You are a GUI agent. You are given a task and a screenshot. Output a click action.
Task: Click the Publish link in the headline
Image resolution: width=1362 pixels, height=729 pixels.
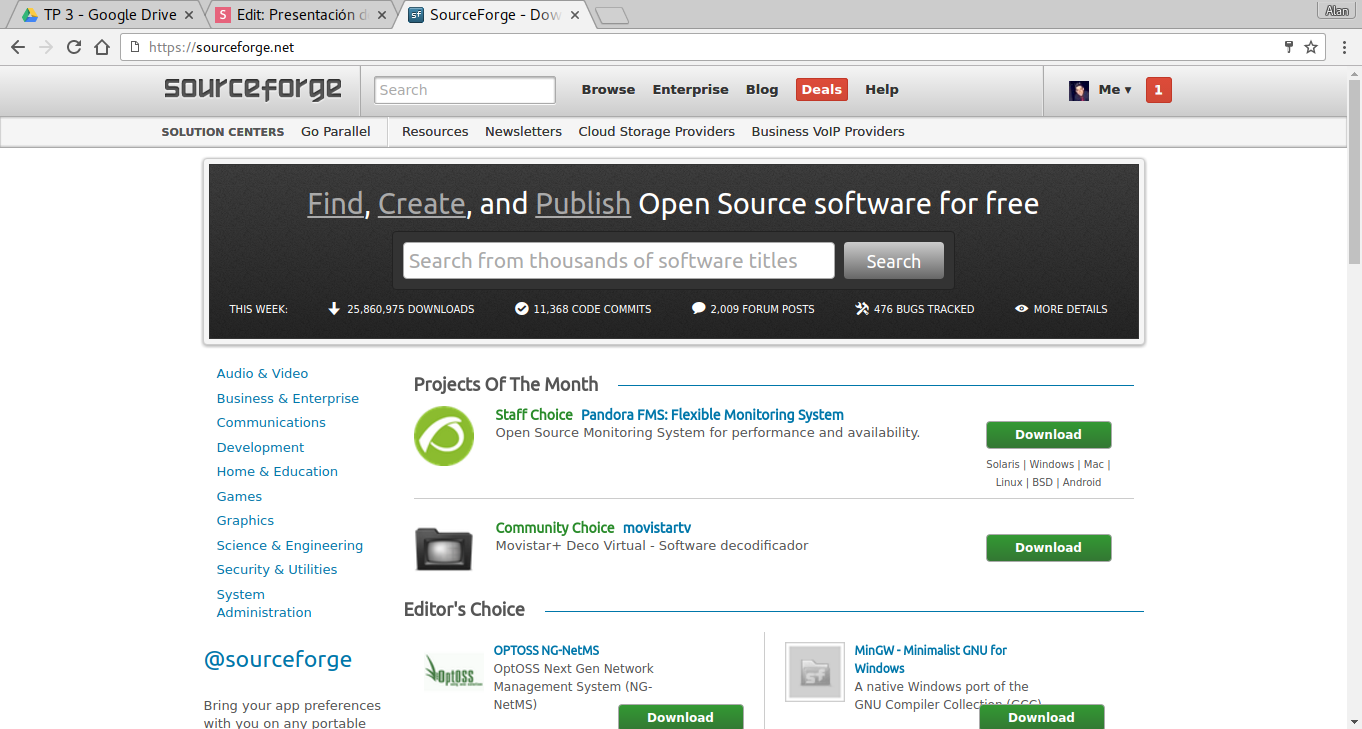point(583,204)
